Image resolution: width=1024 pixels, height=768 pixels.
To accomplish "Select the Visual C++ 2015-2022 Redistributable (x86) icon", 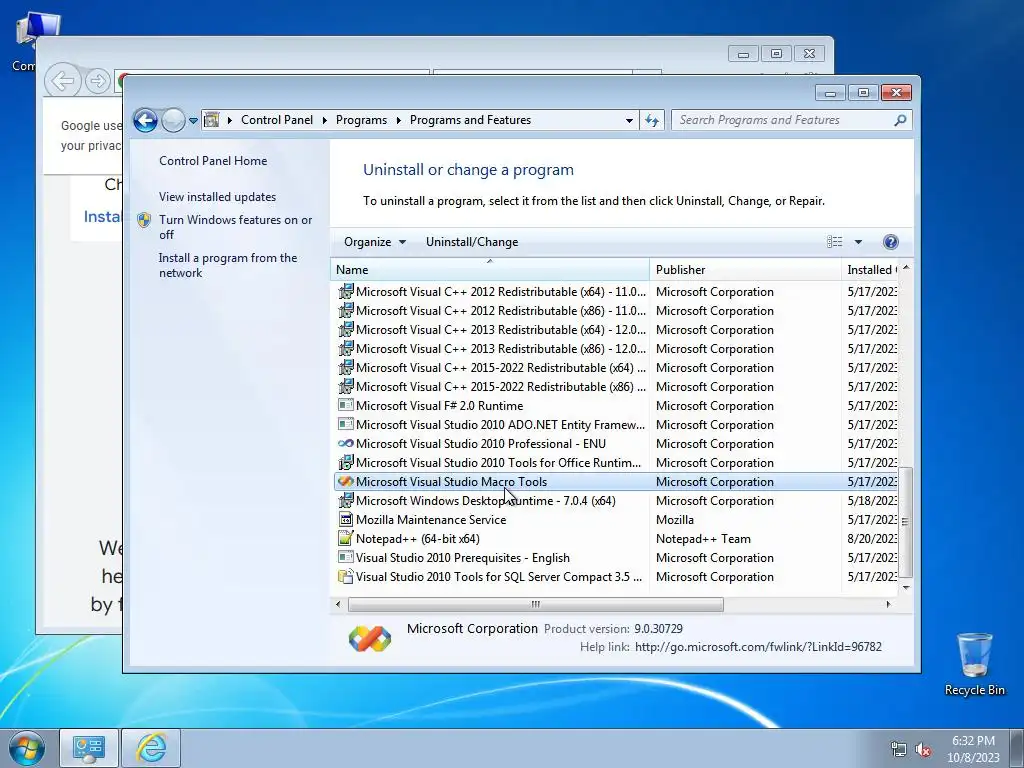I will (345, 386).
